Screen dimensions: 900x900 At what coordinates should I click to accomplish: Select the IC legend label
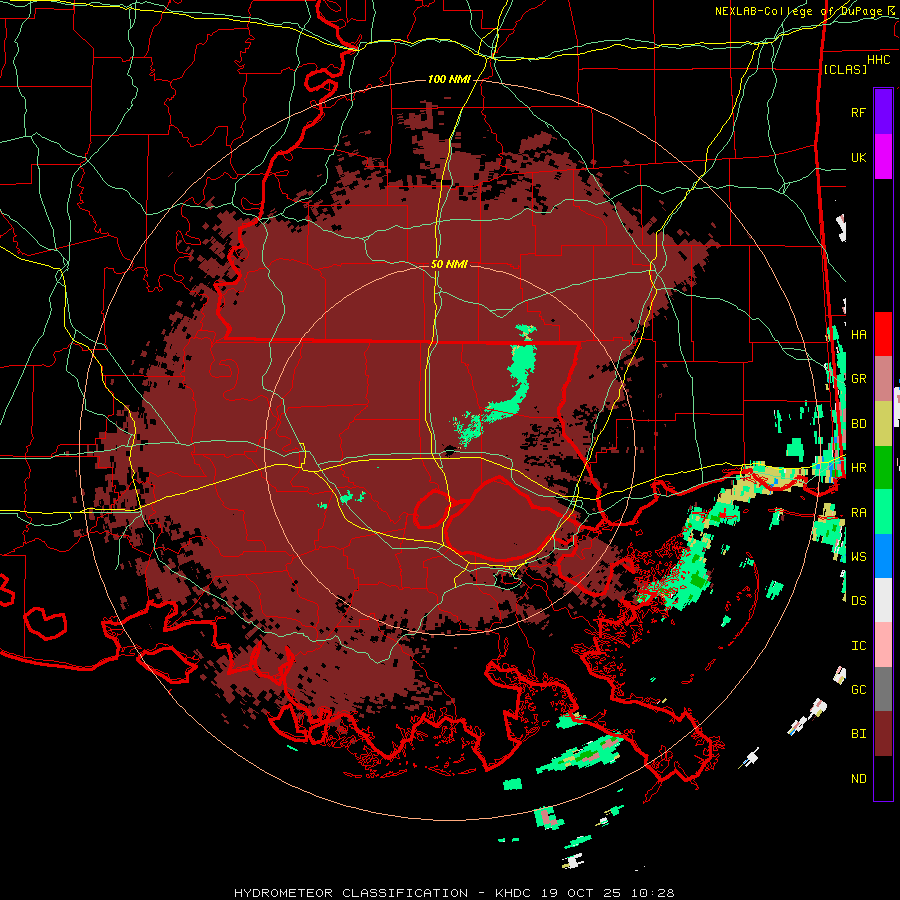[858, 646]
